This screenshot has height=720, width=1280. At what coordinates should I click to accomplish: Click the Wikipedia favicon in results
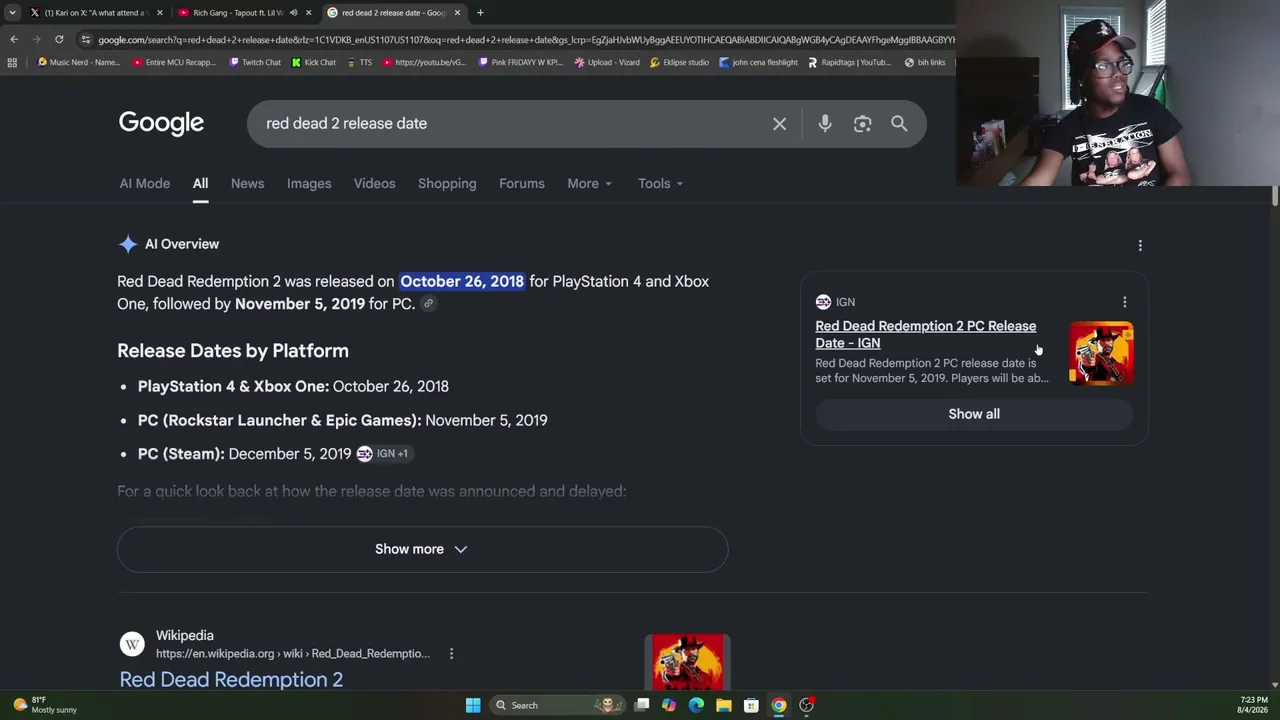click(x=132, y=644)
